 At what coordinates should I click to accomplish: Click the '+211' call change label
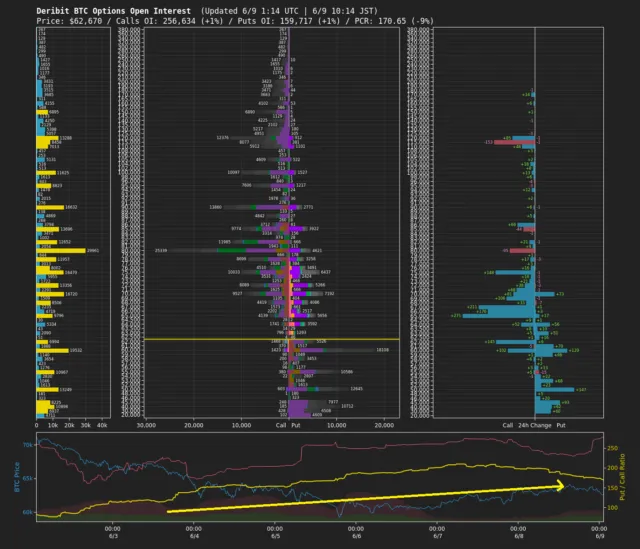[x=472, y=307]
